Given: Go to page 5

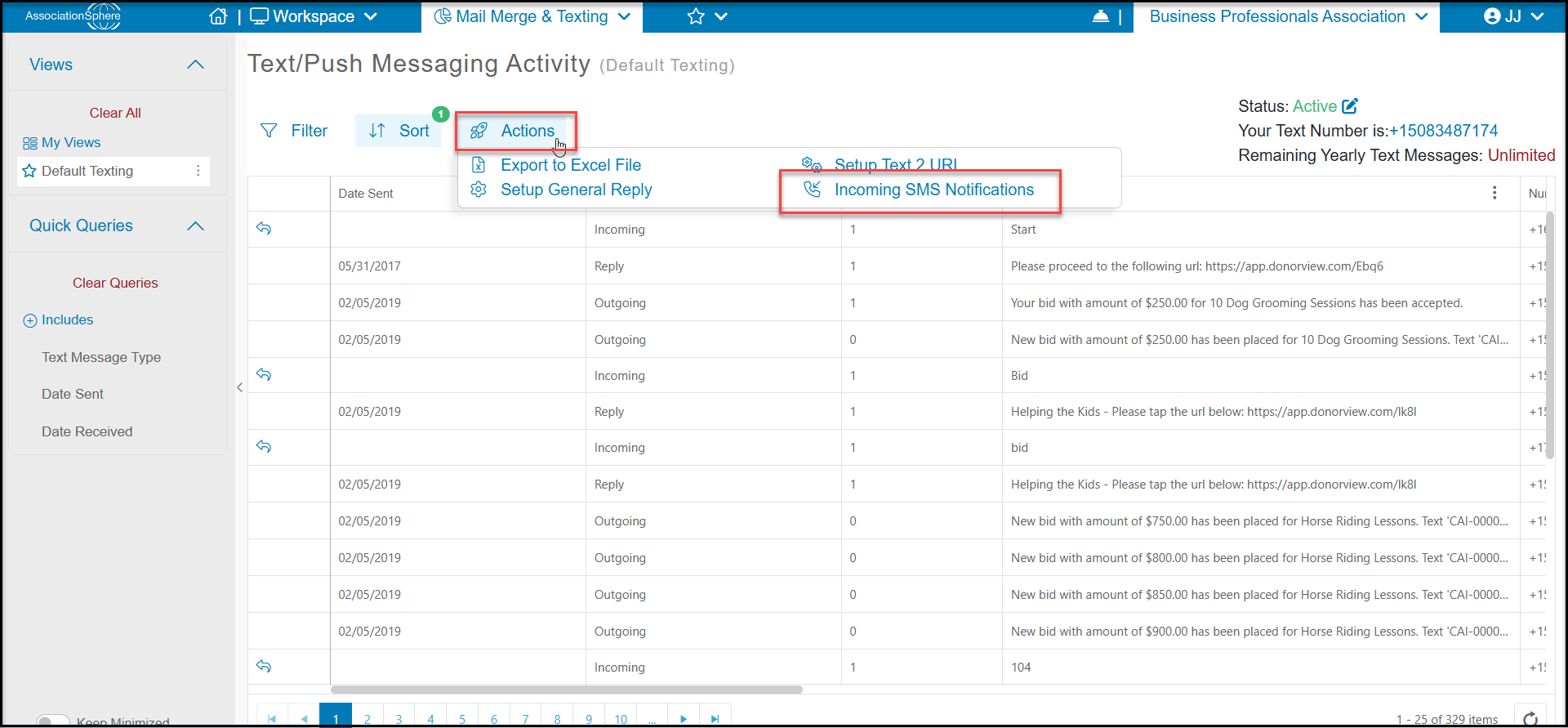Looking at the screenshot, I should click(462, 719).
